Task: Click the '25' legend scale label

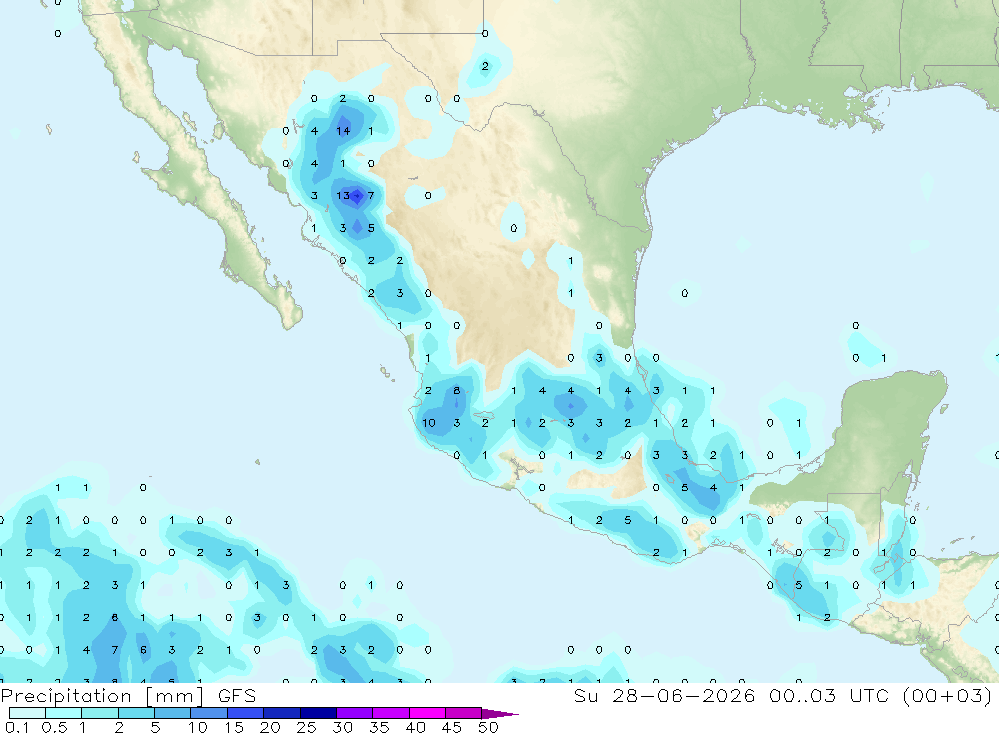Action: pos(307,727)
